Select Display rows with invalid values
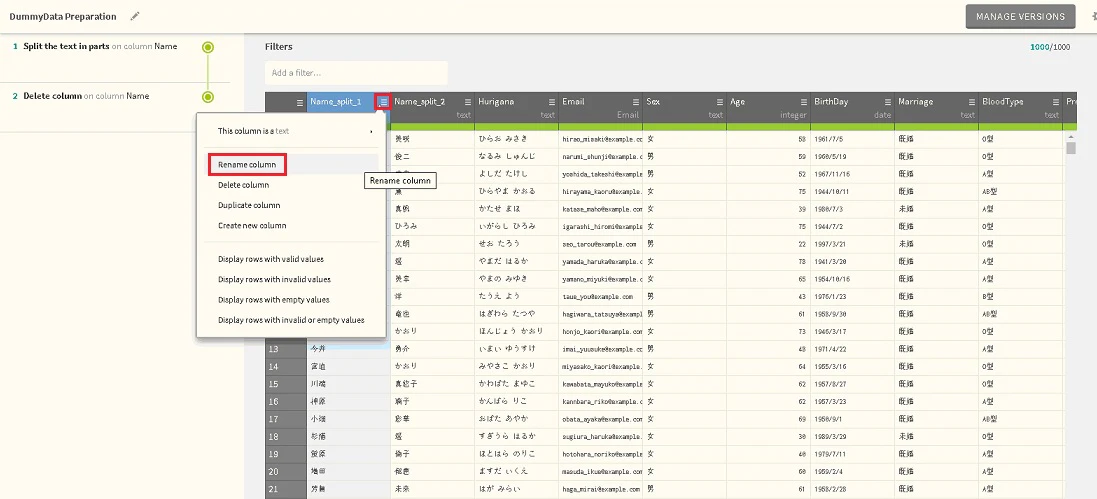This screenshot has width=1097, height=499. tap(274, 279)
